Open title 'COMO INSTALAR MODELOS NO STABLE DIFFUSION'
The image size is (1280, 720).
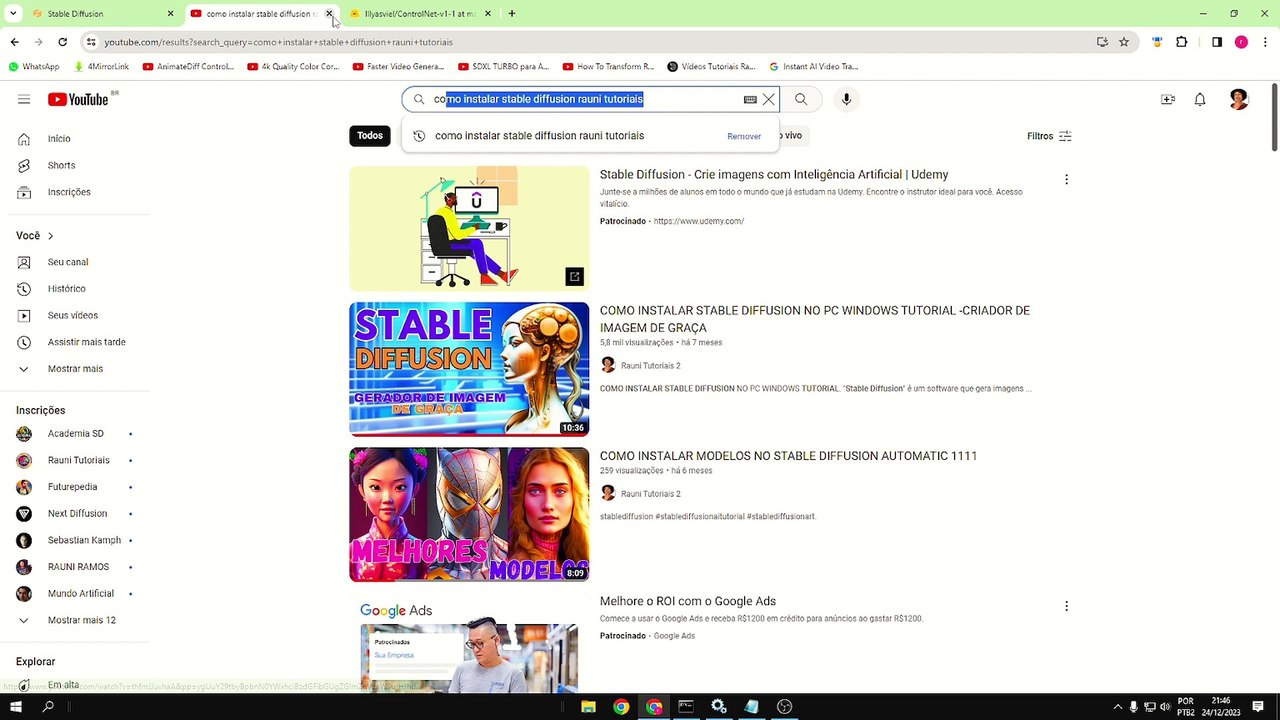point(788,456)
